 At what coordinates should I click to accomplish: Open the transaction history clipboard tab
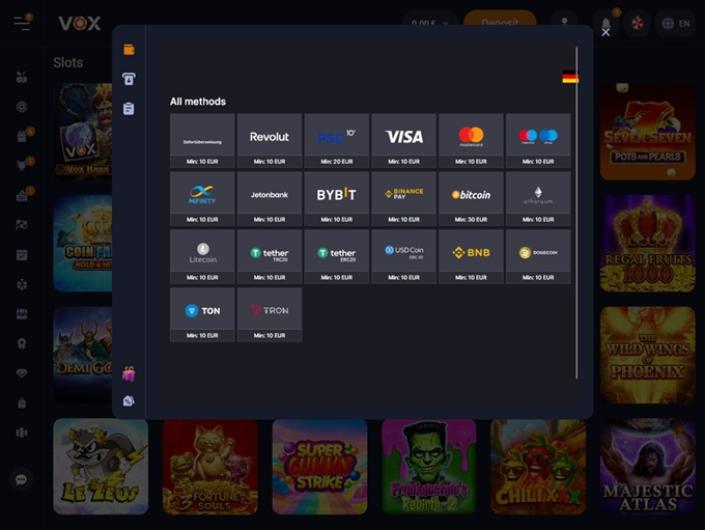pyautogui.click(x=128, y=108)
